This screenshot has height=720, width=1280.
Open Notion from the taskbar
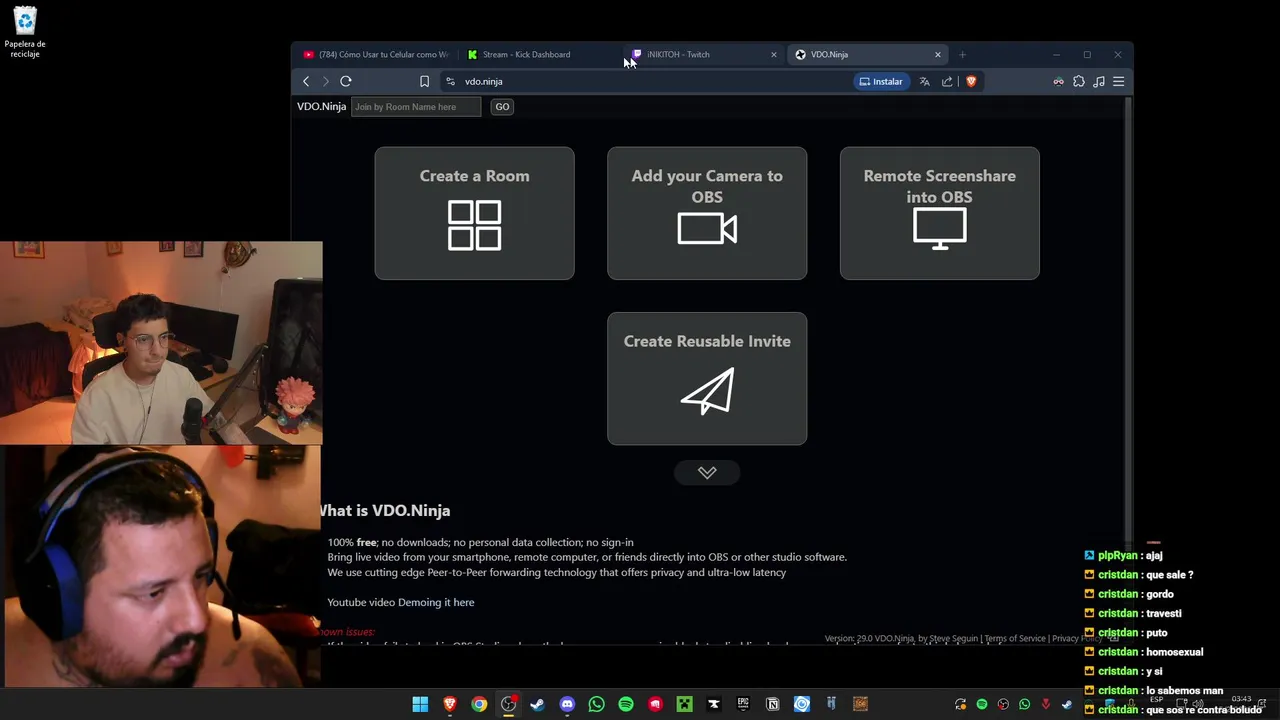[772, 704]
